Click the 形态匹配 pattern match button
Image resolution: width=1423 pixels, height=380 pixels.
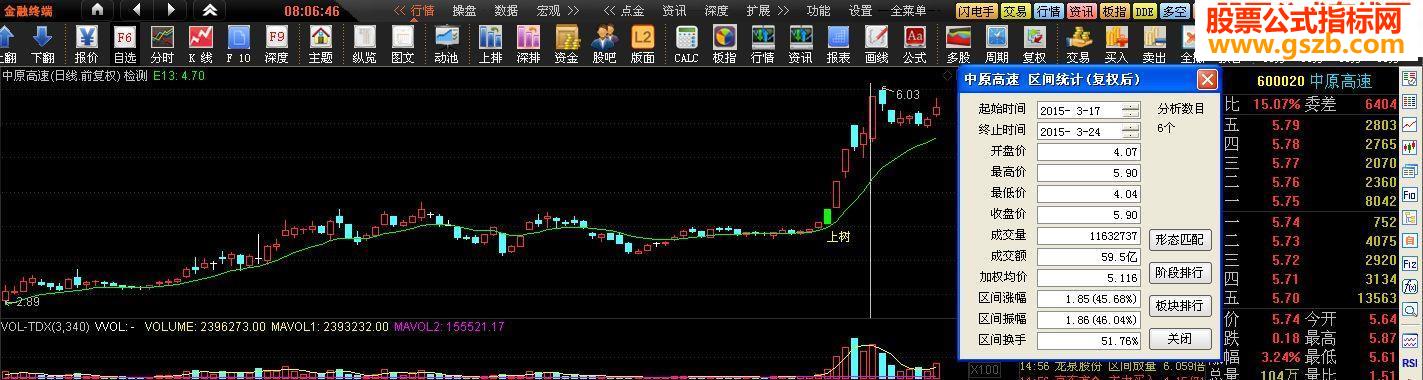click(x=1181, y=240)
